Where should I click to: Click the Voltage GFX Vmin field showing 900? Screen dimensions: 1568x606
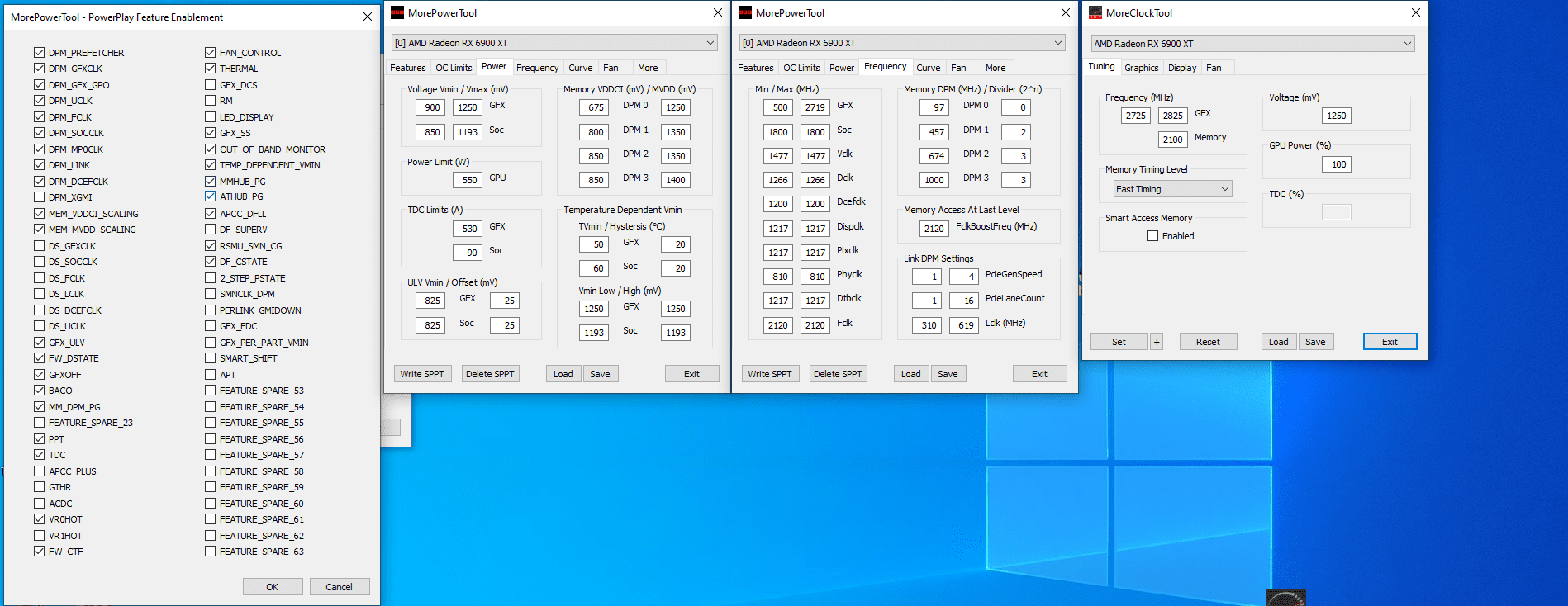430,107
